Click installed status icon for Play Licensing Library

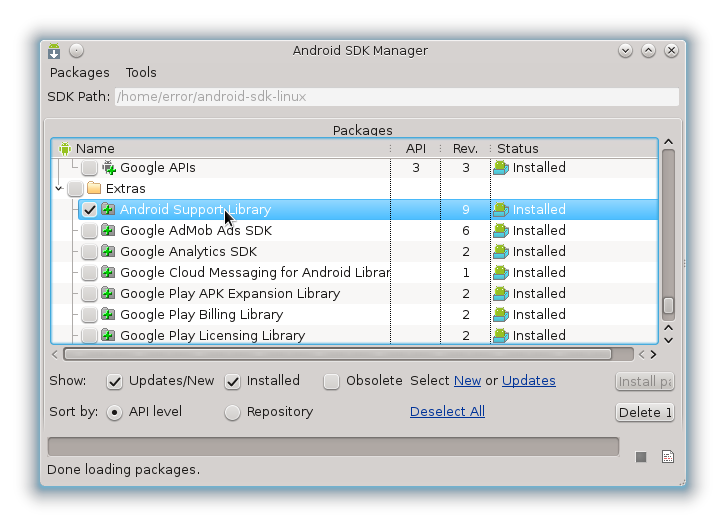coord(501,335)
